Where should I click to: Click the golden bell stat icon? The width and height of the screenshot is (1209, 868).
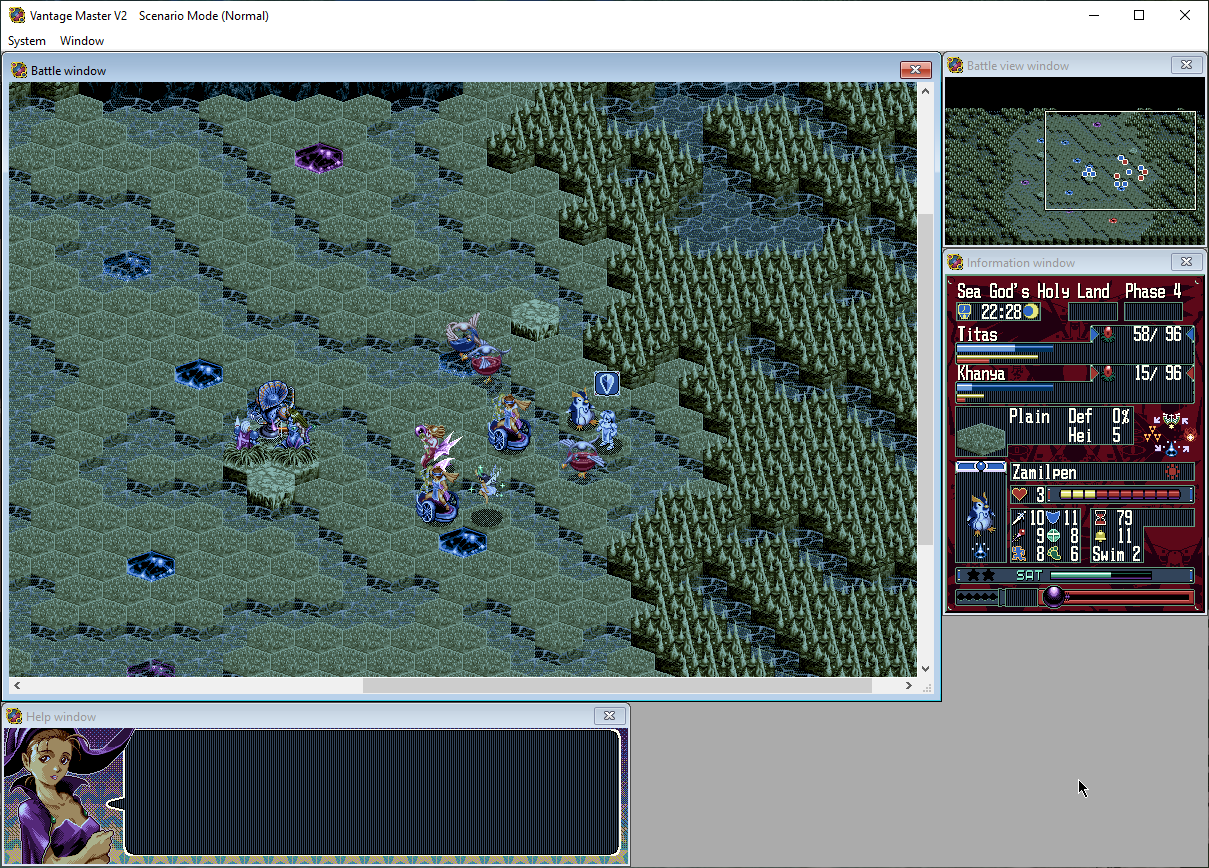pos(1100,536)
